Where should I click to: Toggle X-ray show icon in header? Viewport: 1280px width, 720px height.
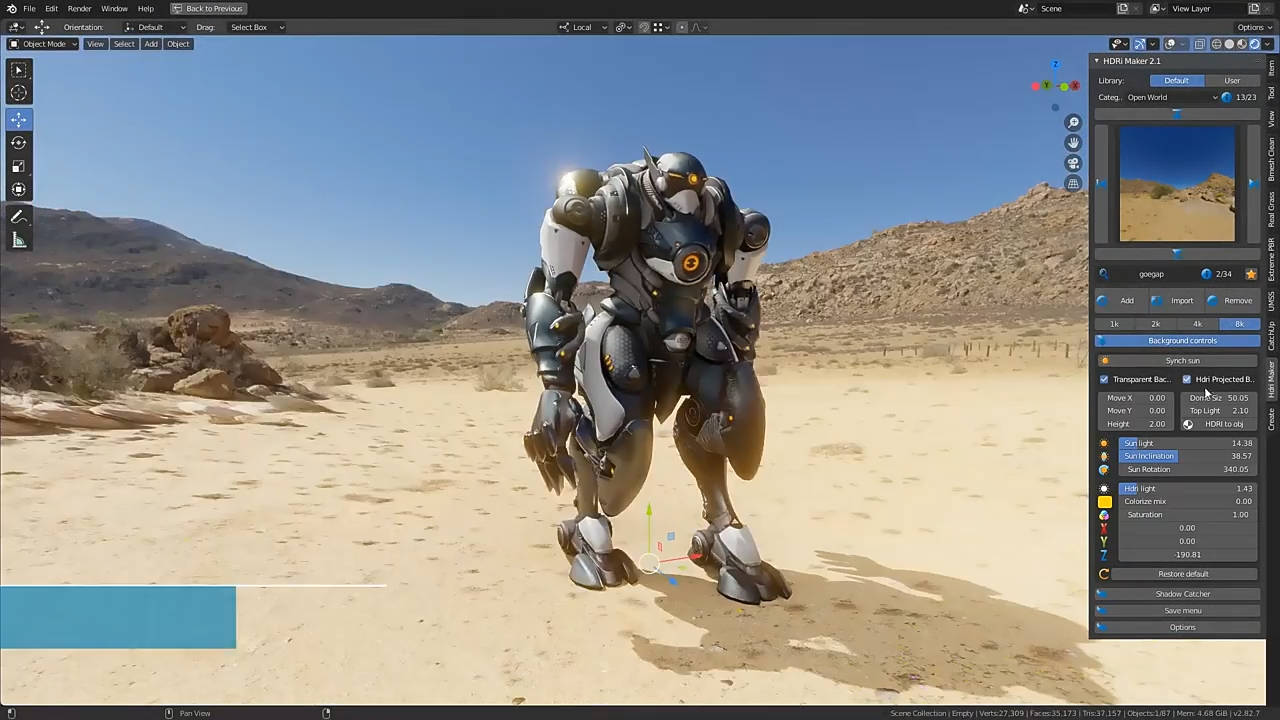click(x=1200, y=44)
